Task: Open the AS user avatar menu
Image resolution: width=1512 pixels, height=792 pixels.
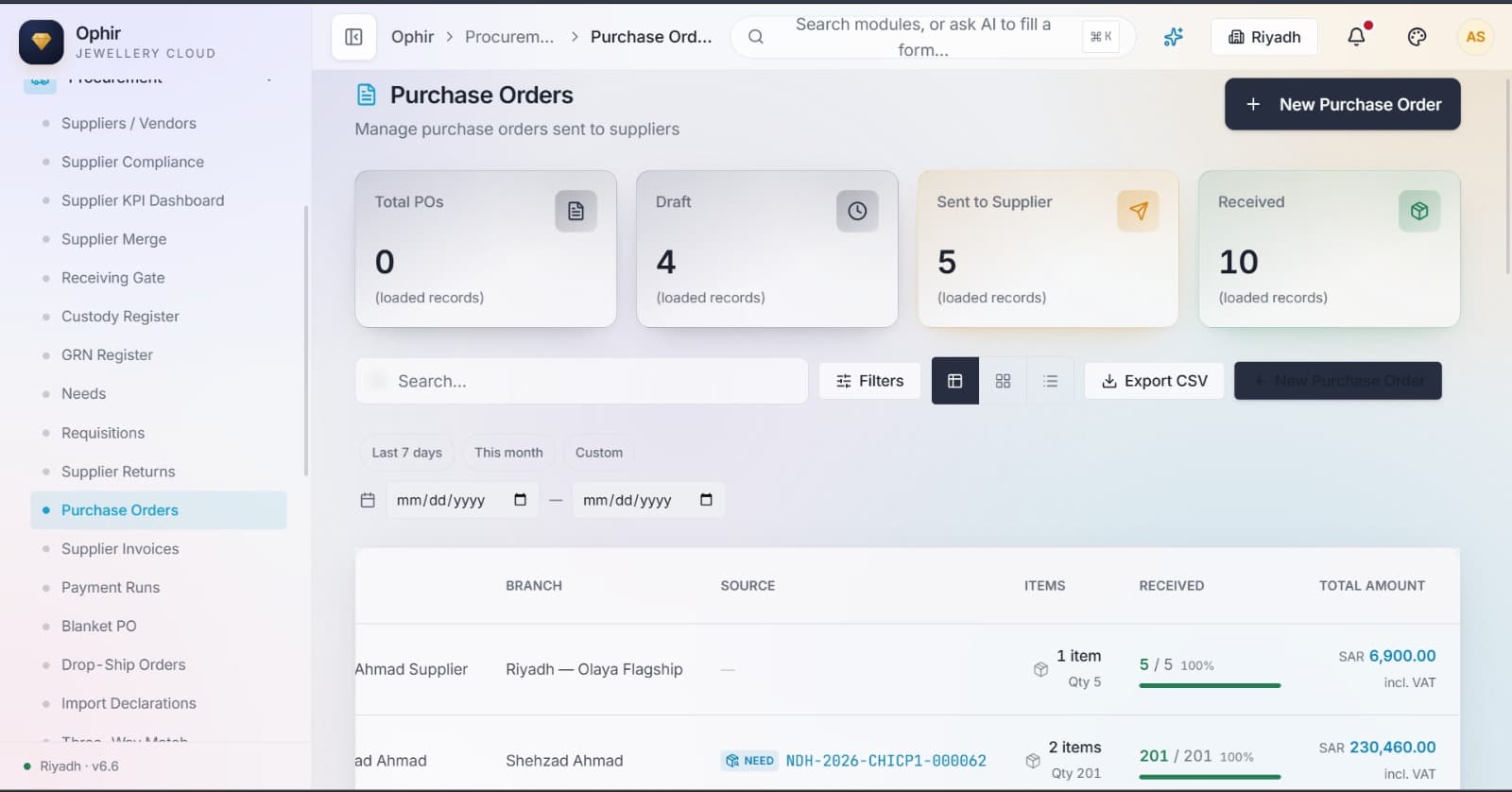Action: point(1475,37)
